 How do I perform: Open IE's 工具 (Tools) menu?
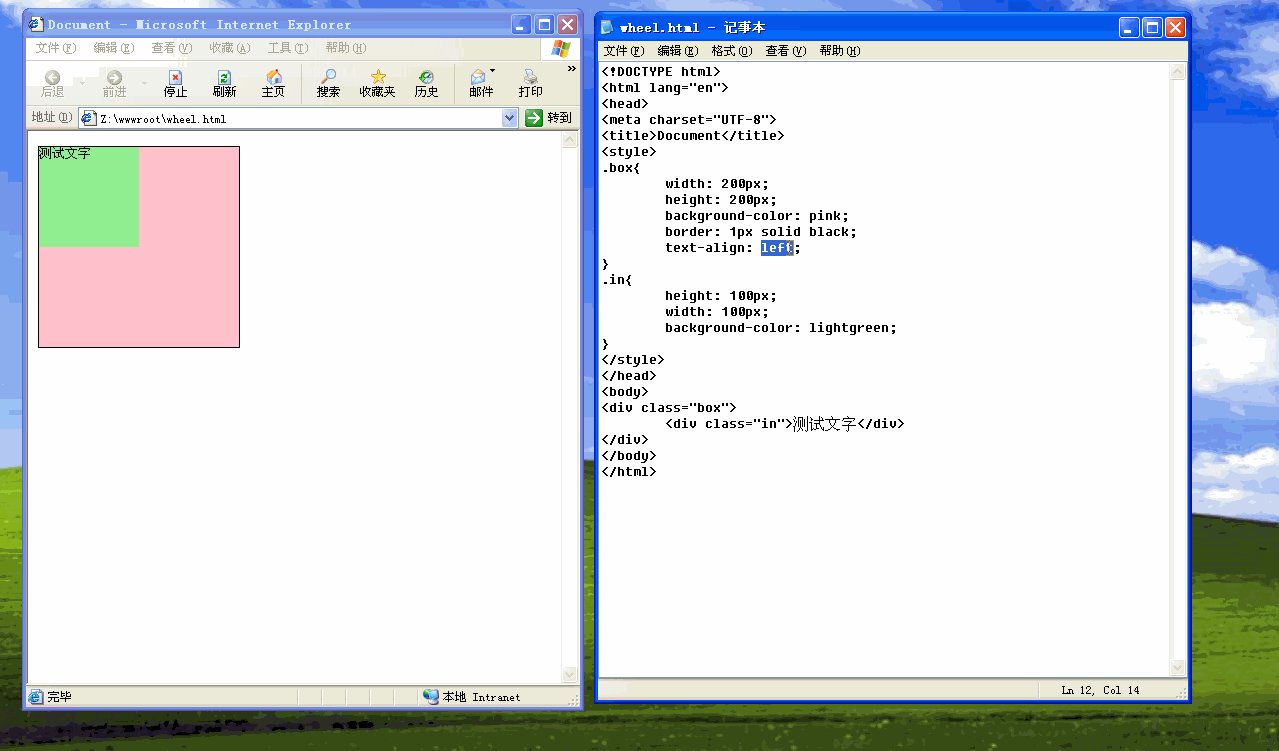pos(287,48)
